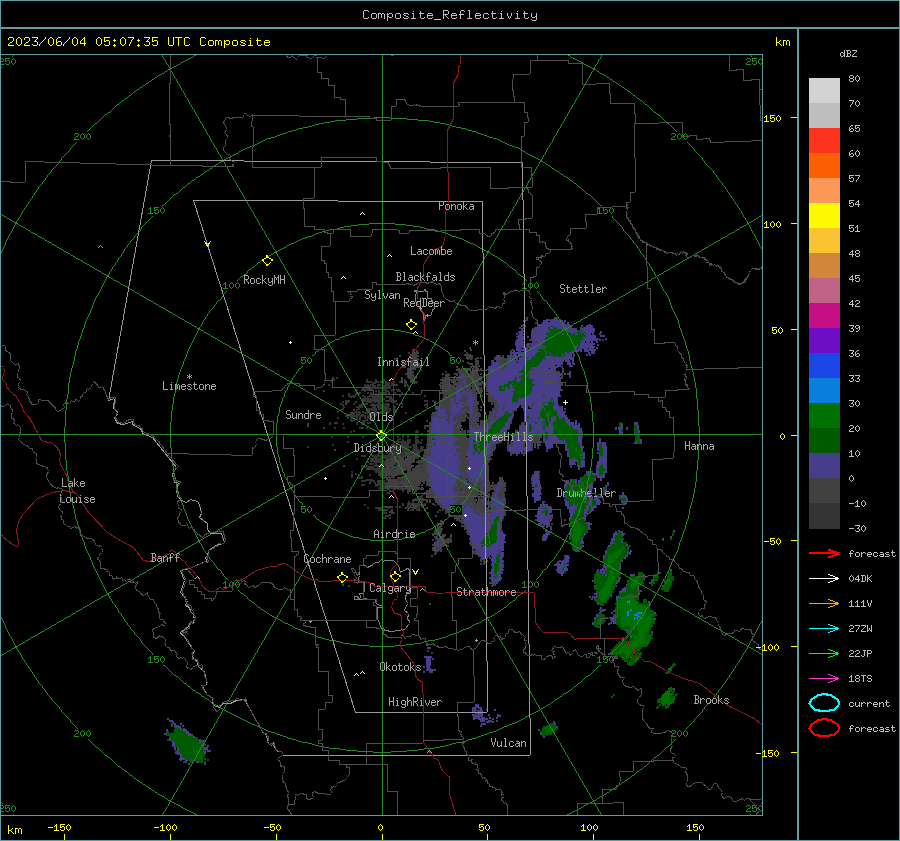The image size is (900, 841).
Task: Click the Ponoka label
Action: tap(456, 206)
